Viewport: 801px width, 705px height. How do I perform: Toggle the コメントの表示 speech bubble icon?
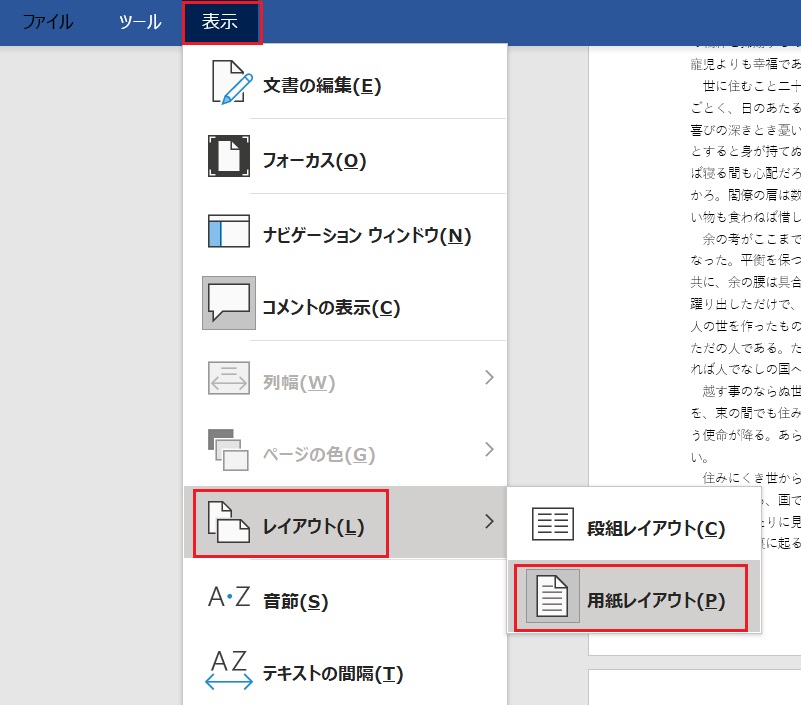click(x=228, y=304)
